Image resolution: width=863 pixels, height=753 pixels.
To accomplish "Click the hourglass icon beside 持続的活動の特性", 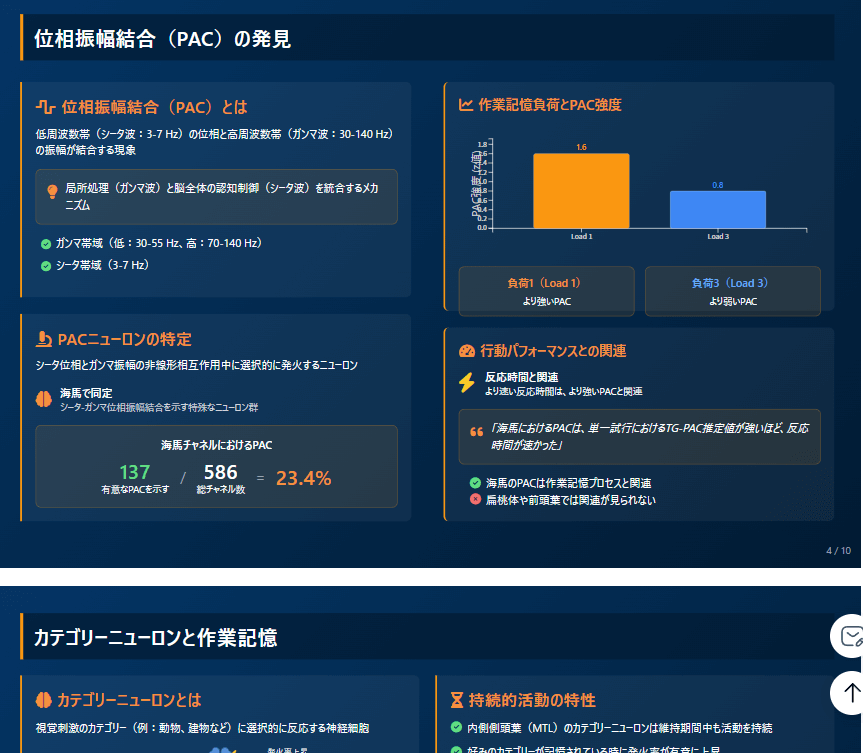I will point(457,700).
